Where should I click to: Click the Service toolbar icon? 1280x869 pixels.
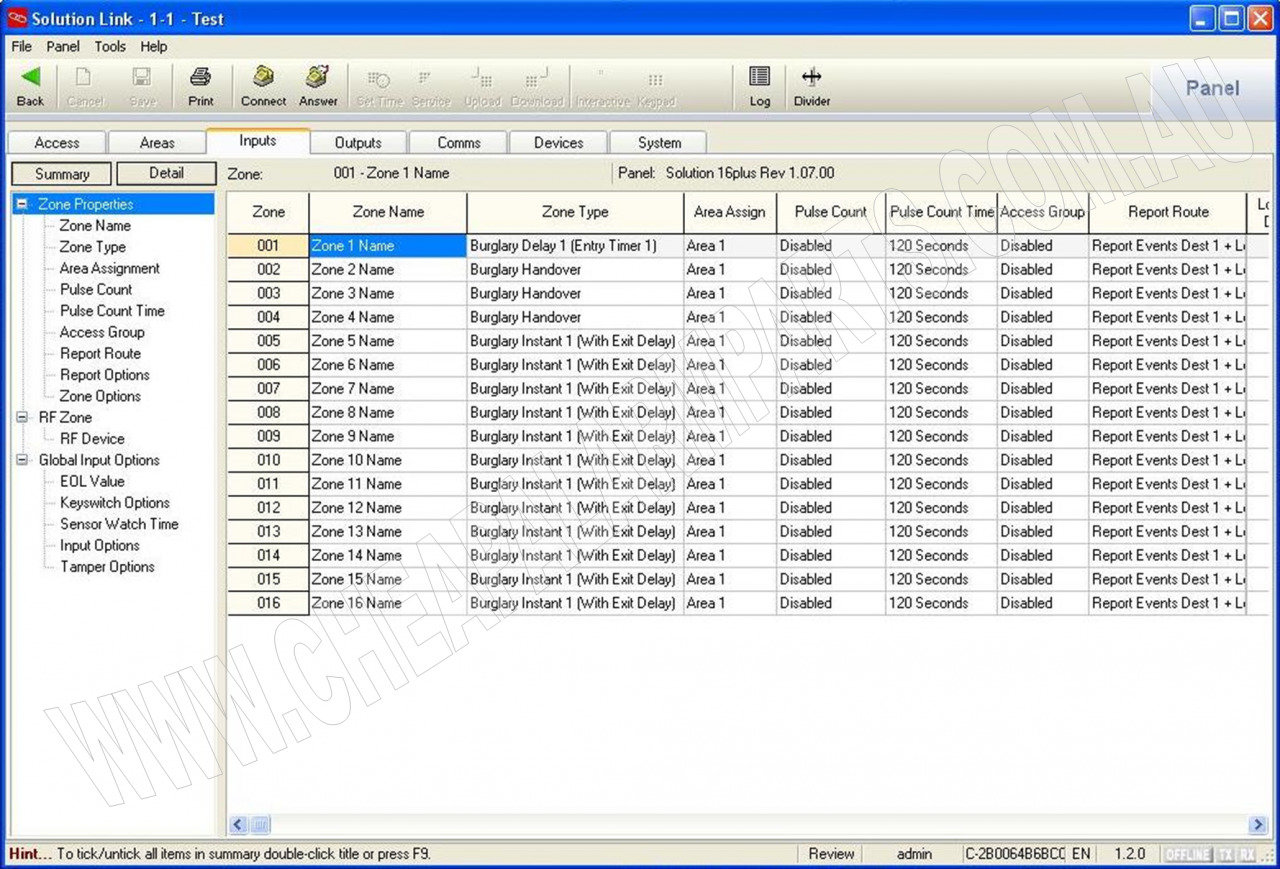tap(431, 86)
